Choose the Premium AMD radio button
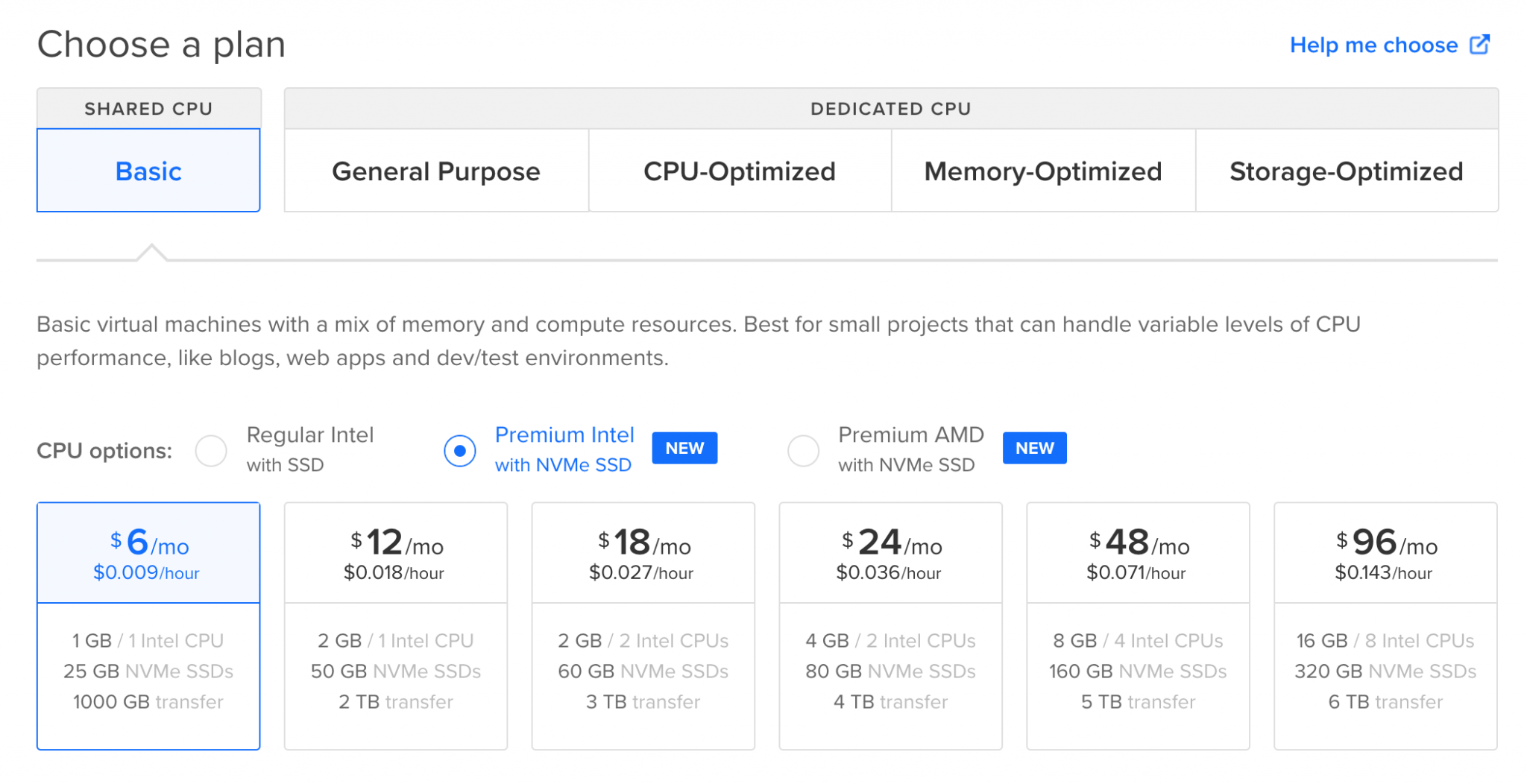Viewport: 1527px width, 784px height. (803, 451)
